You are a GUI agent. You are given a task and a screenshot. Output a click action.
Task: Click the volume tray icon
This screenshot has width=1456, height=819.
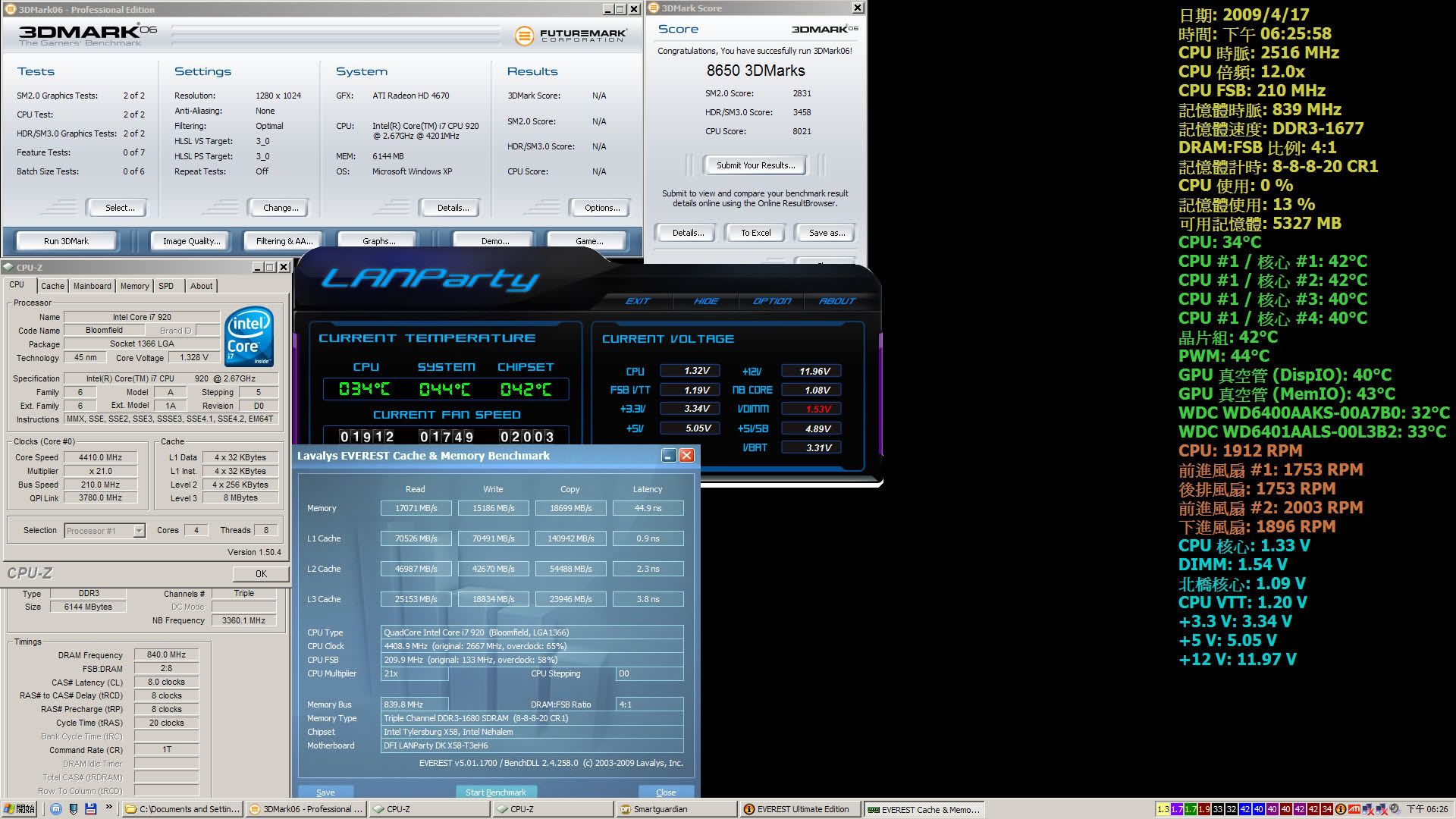pos(1395,808)
